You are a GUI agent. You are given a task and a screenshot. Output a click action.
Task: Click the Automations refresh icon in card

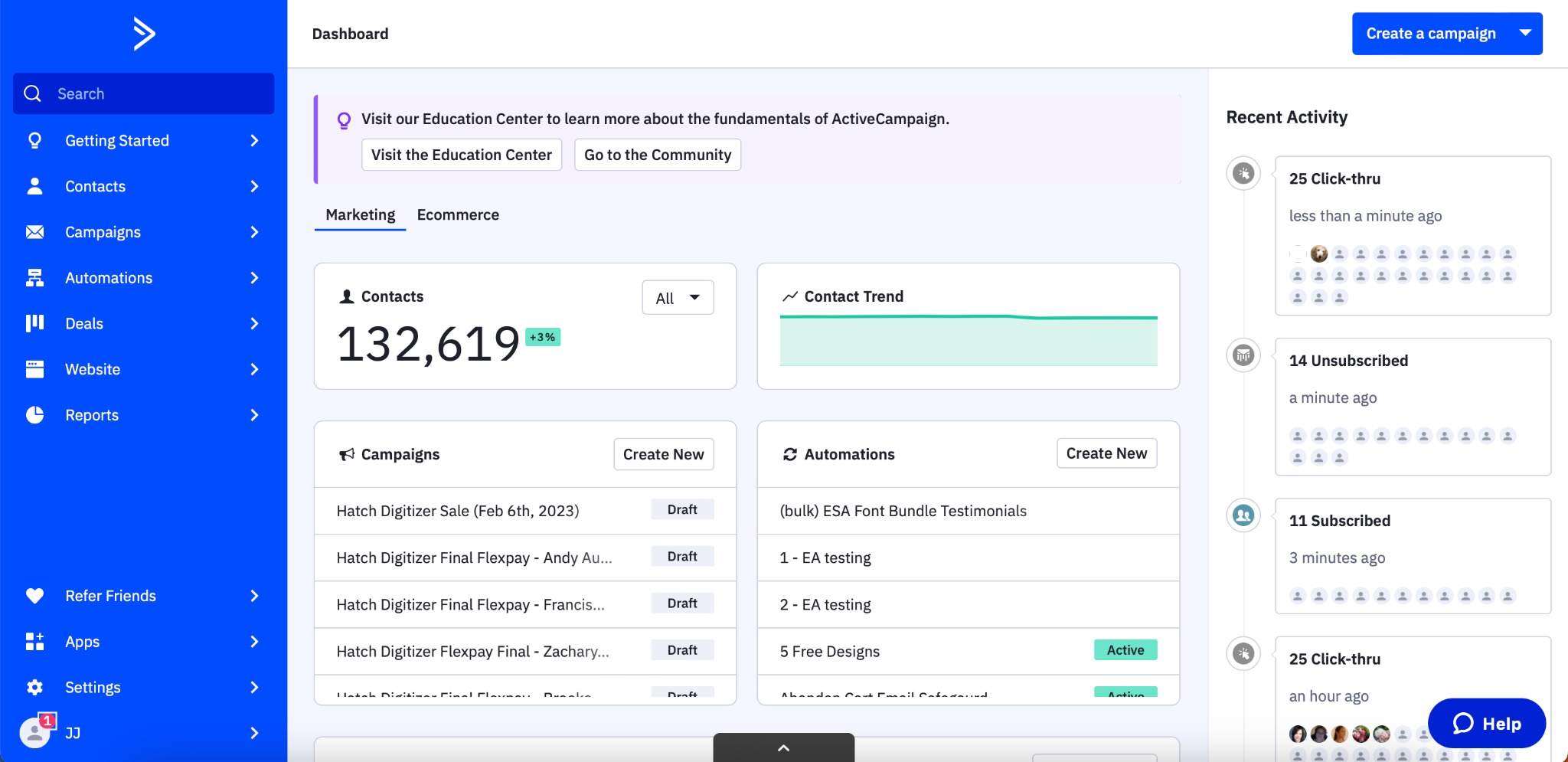pos(790,454)
